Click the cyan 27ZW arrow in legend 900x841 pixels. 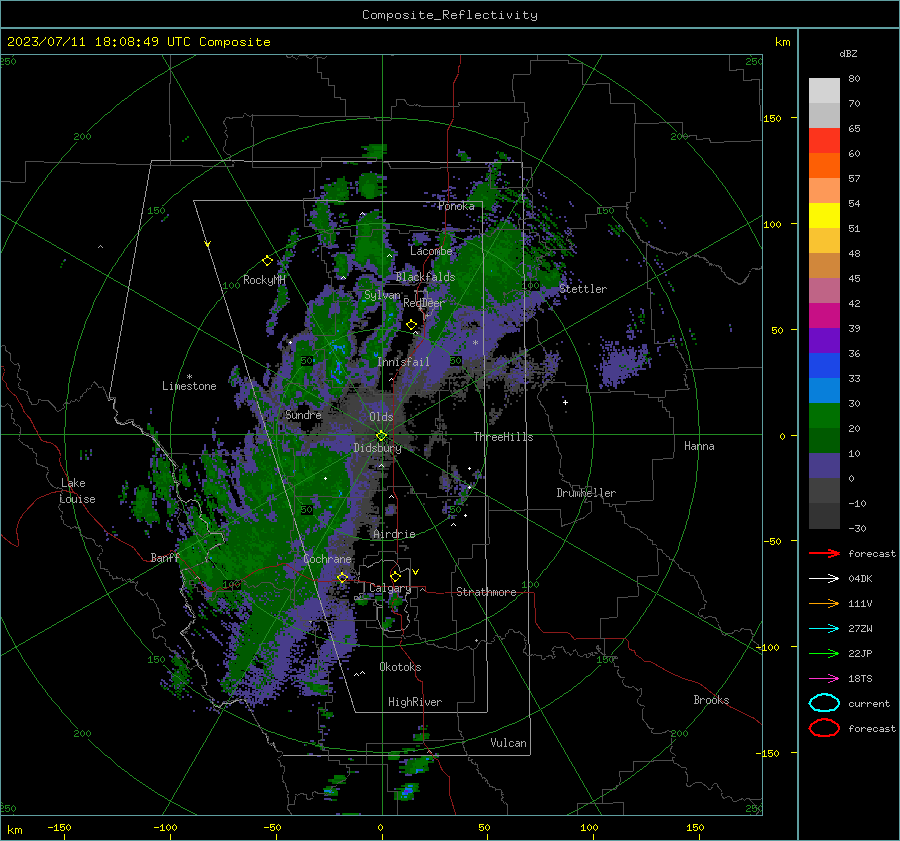pos(824,629)
